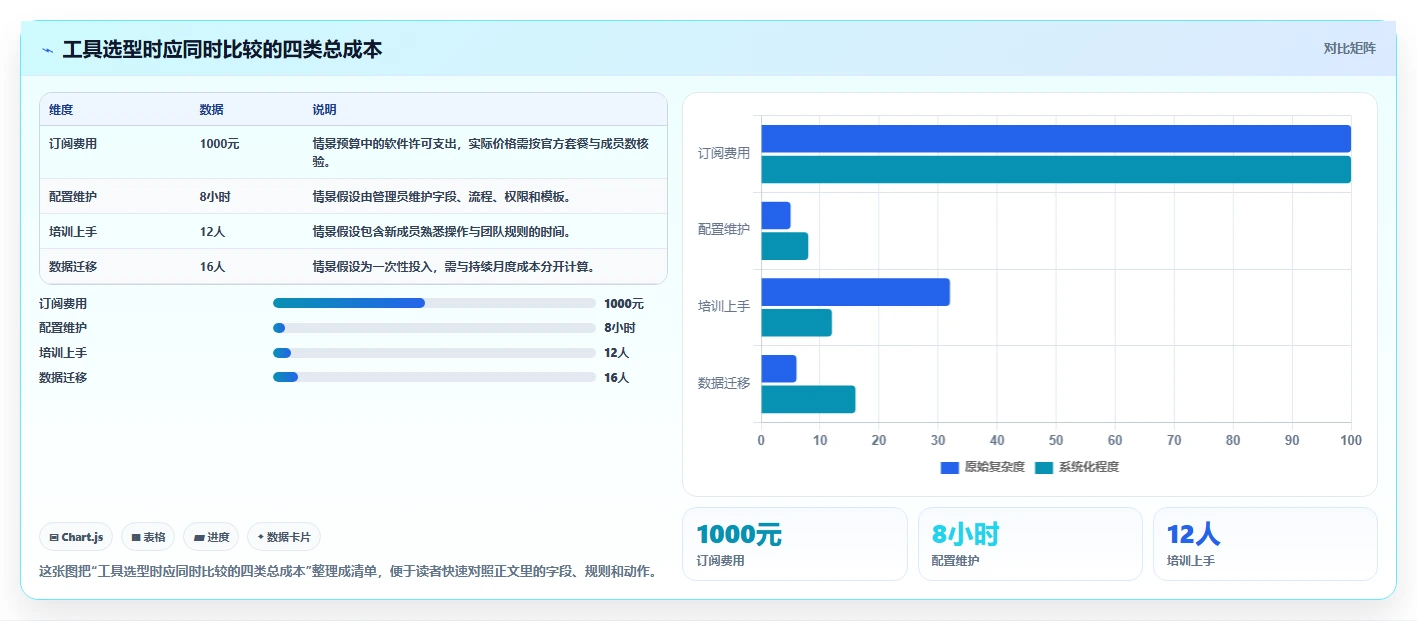The image size is (1417, 621).
Task: Click the 数据迁移 progress bar showing 16人
Action: click(x=434, y=377)
